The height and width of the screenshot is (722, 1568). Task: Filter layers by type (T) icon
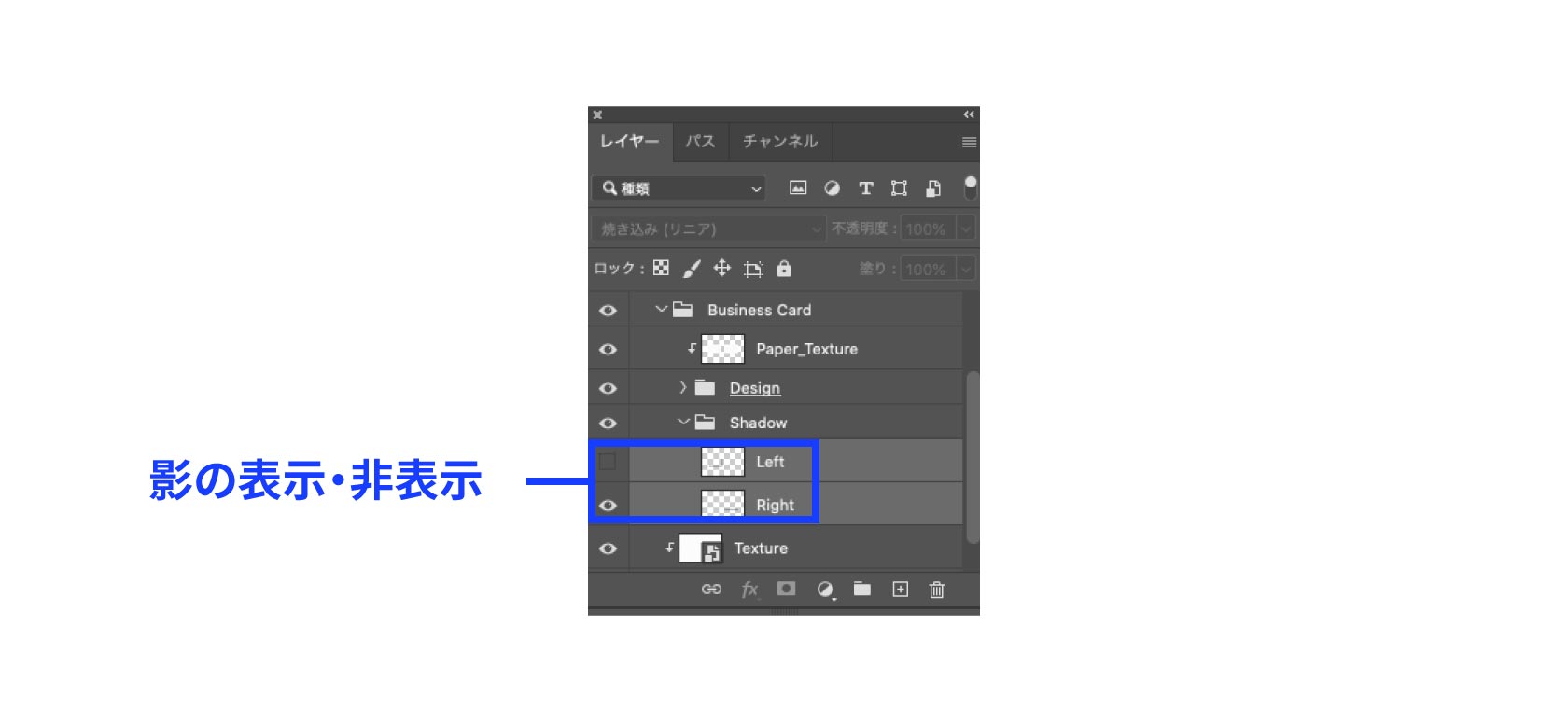tap(866, 188)
